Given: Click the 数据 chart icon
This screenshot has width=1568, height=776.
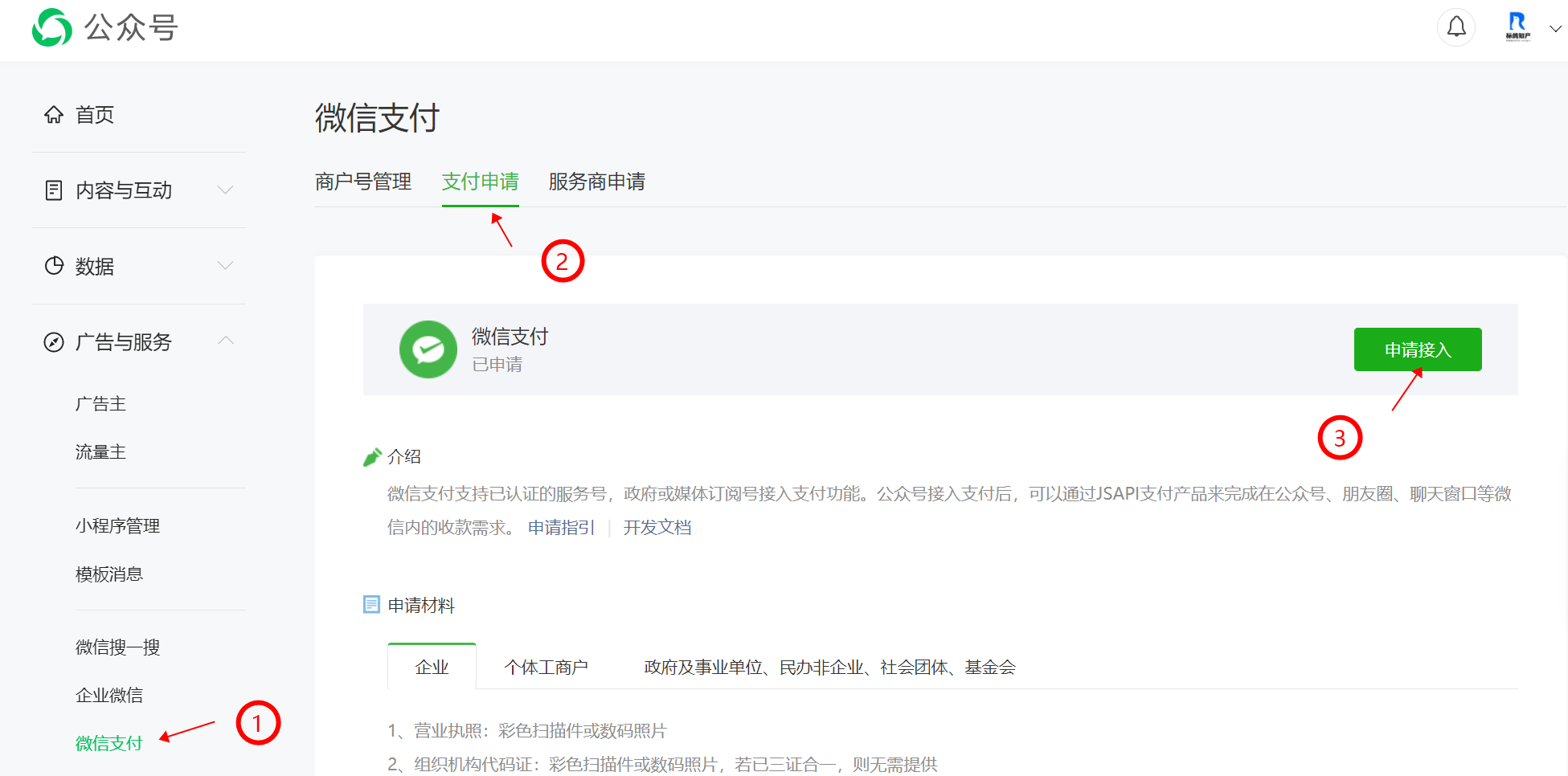Looking at the screenshot, I should (54, 266).
